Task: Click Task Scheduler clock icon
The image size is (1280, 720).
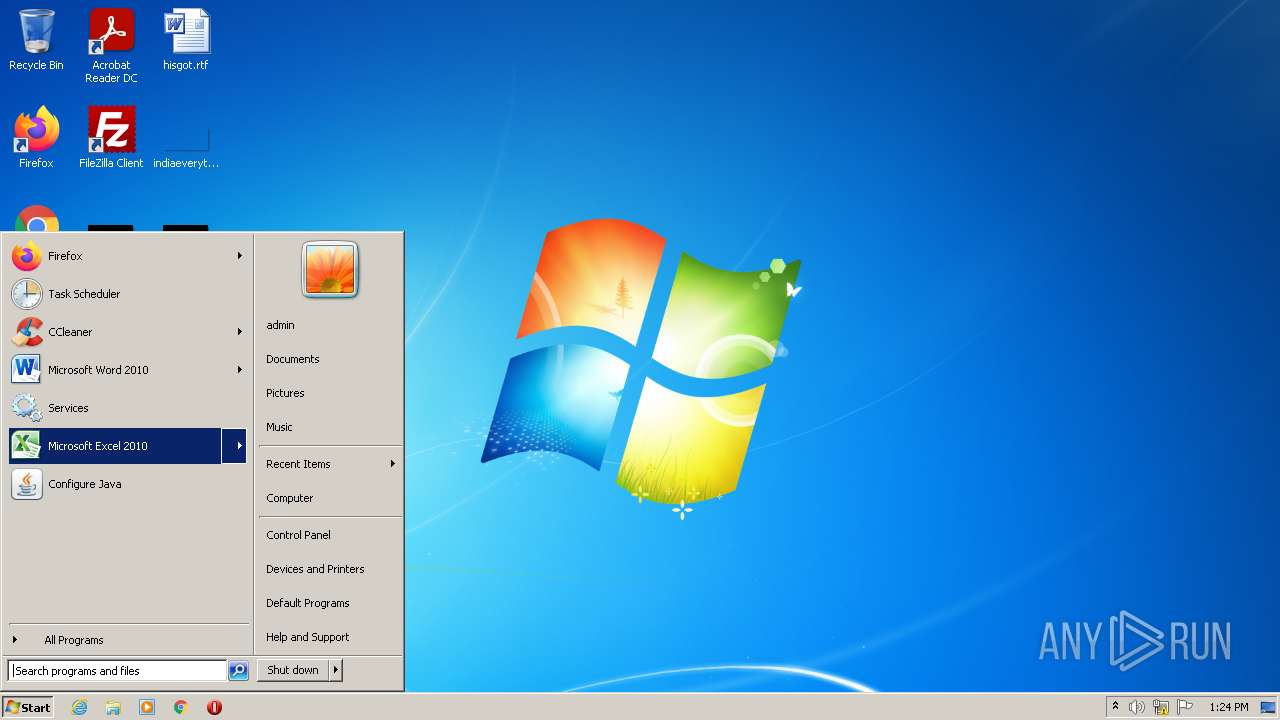Action: [27, 294]
